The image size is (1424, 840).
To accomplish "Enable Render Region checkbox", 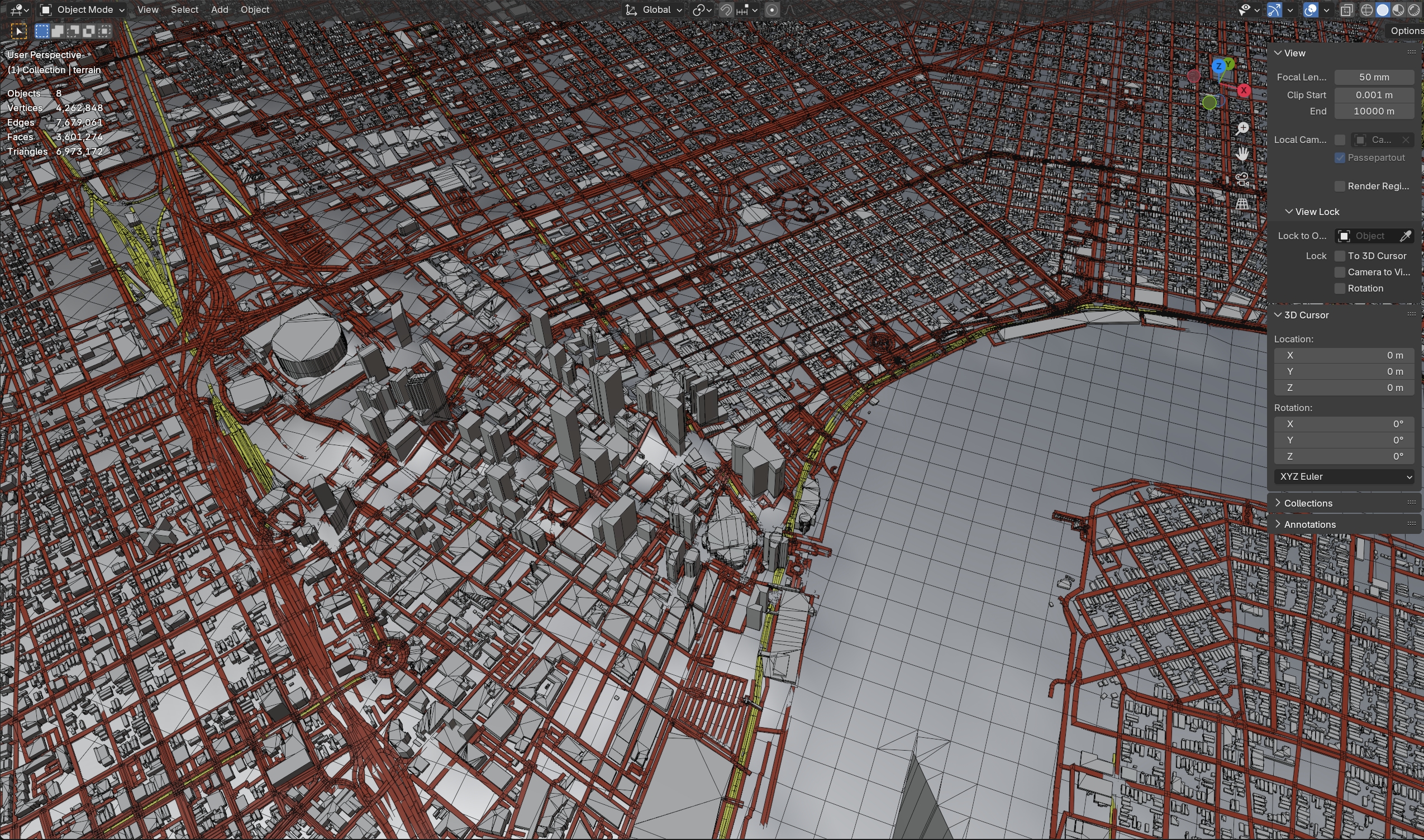I will point(1340,186).
